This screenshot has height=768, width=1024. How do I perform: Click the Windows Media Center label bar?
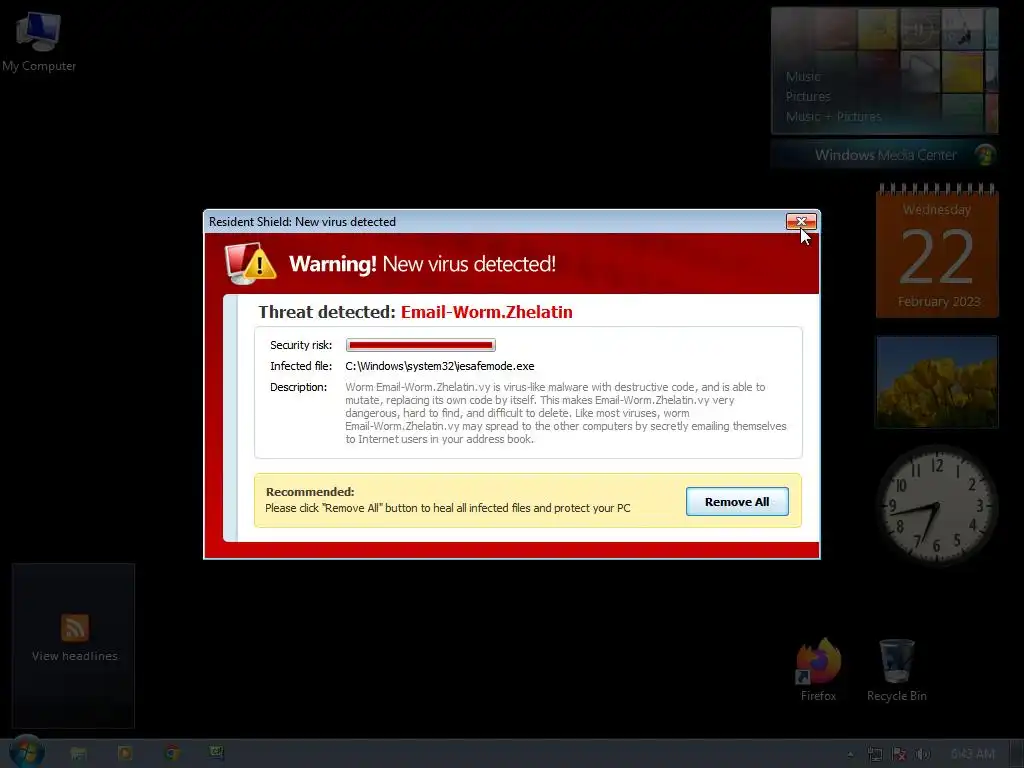885,155
